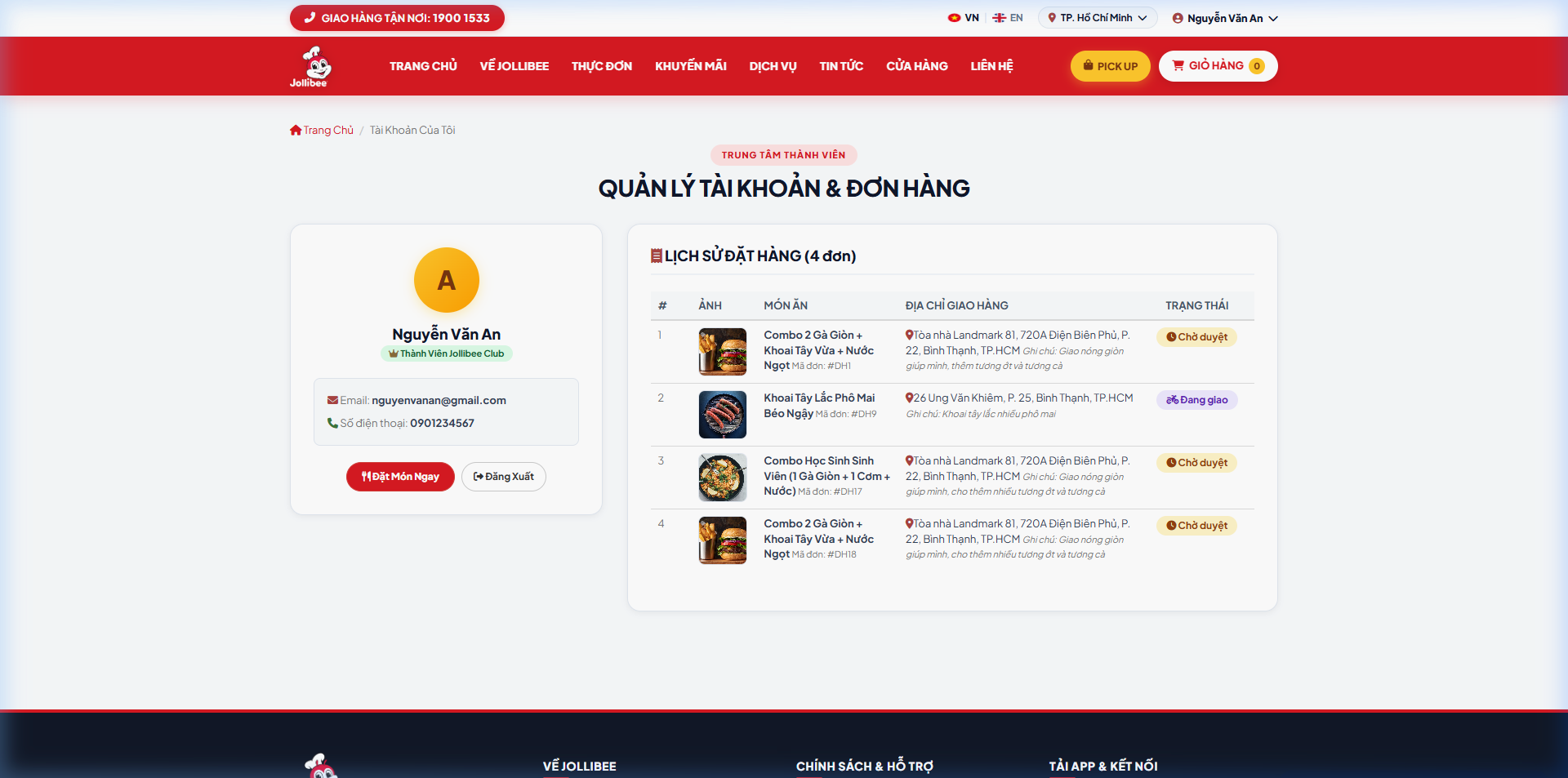
Task: Click the user avatar circle with letter A
Action: 446,280
